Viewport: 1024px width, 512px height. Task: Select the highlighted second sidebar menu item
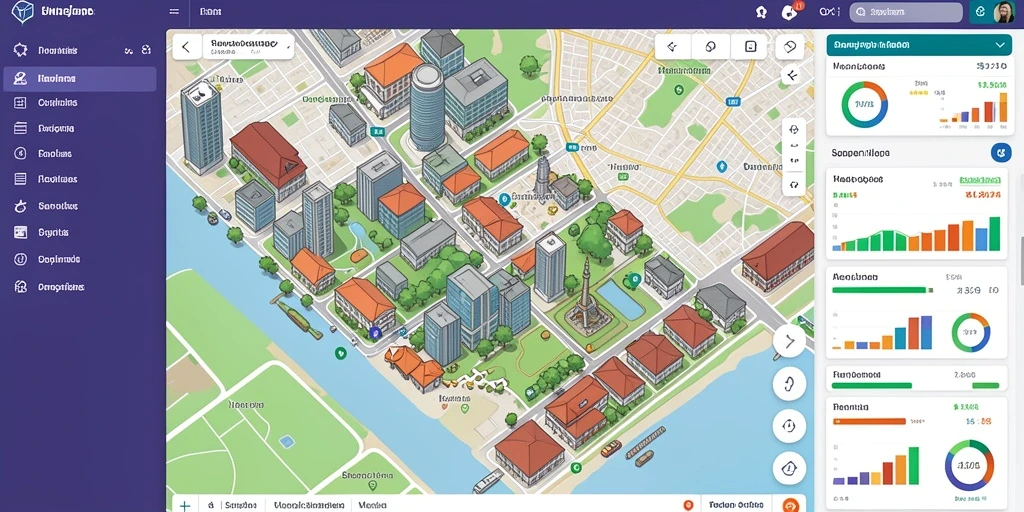[x=80, y=79]
